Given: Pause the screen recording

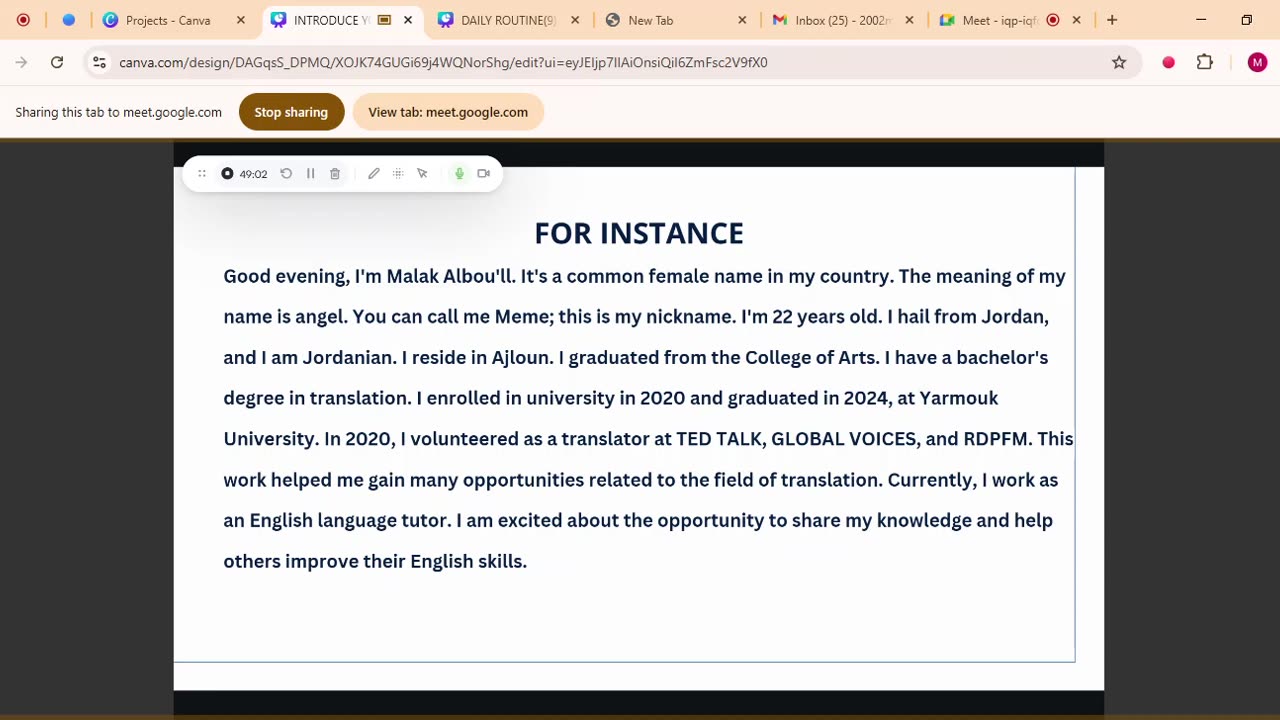Looking at the screenshot, I should pos(311,174).
